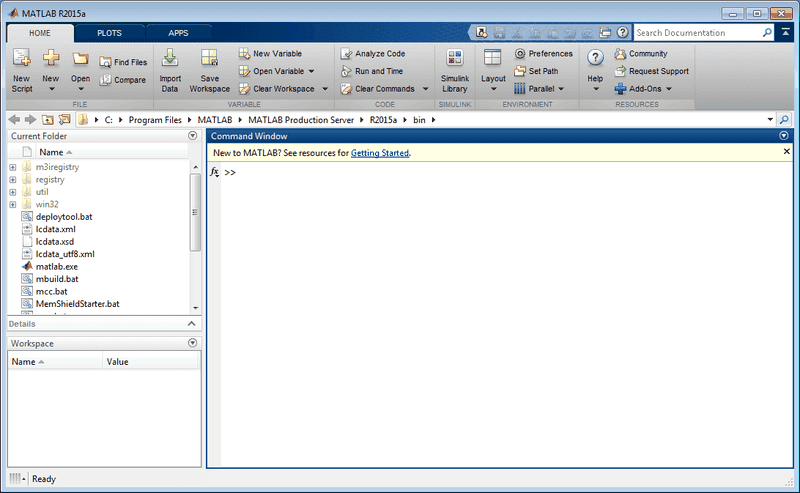This screenshot has height=493, width=800.
Task: Go forward in folder history
Action: (31, 120)
